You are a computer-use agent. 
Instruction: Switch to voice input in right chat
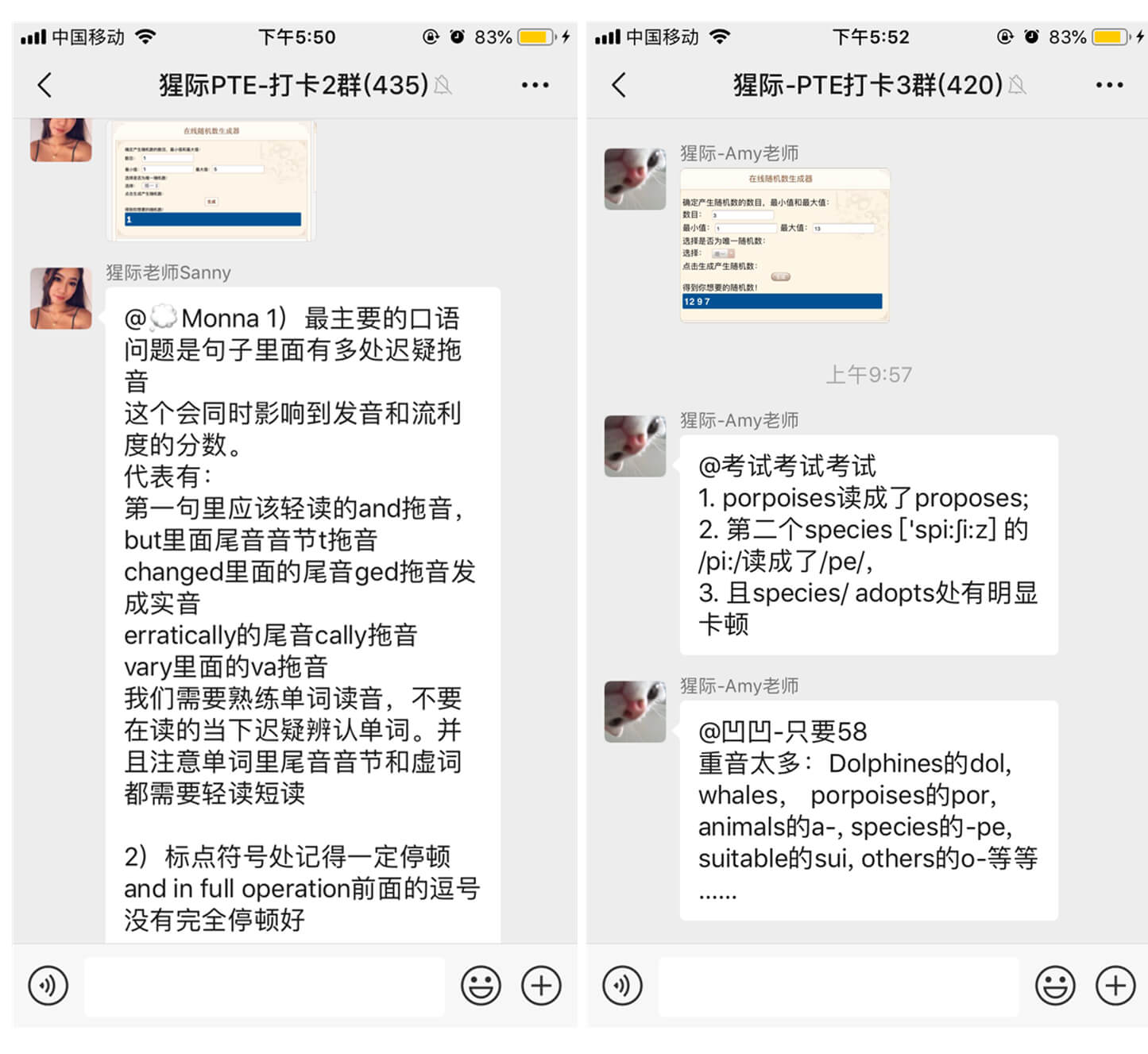click(x=623, y=986)
